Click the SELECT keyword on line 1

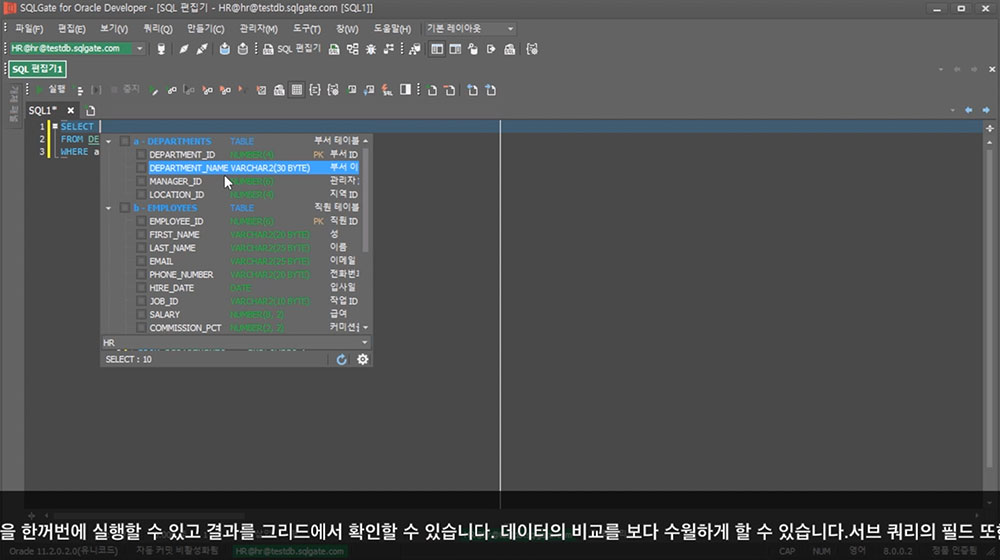77,126
